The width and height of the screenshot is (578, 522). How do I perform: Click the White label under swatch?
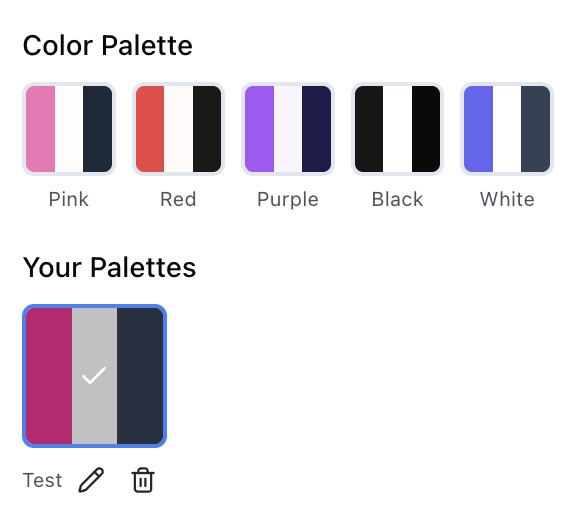tap(507, 199)
